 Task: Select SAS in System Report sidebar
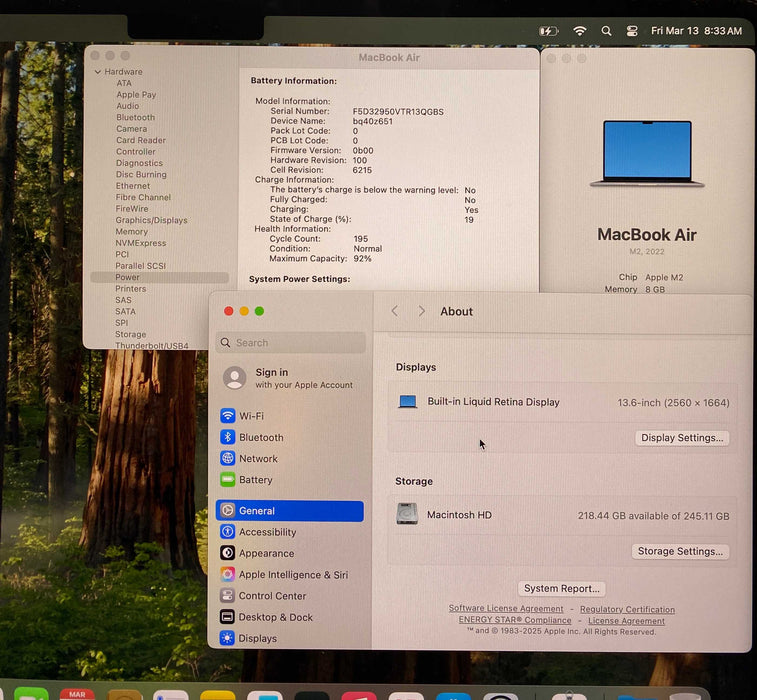click(x=123, y=300)
